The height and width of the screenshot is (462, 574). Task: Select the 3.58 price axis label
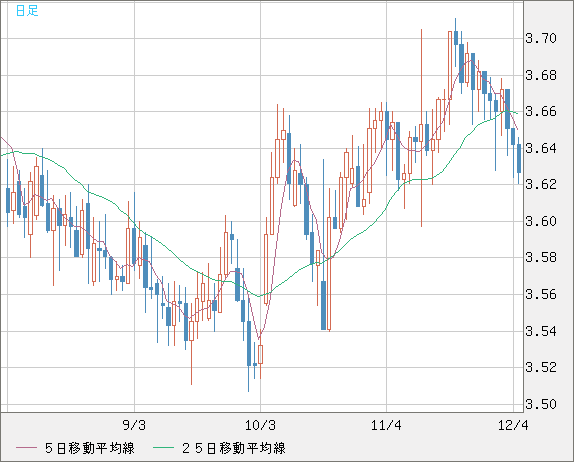541,257
